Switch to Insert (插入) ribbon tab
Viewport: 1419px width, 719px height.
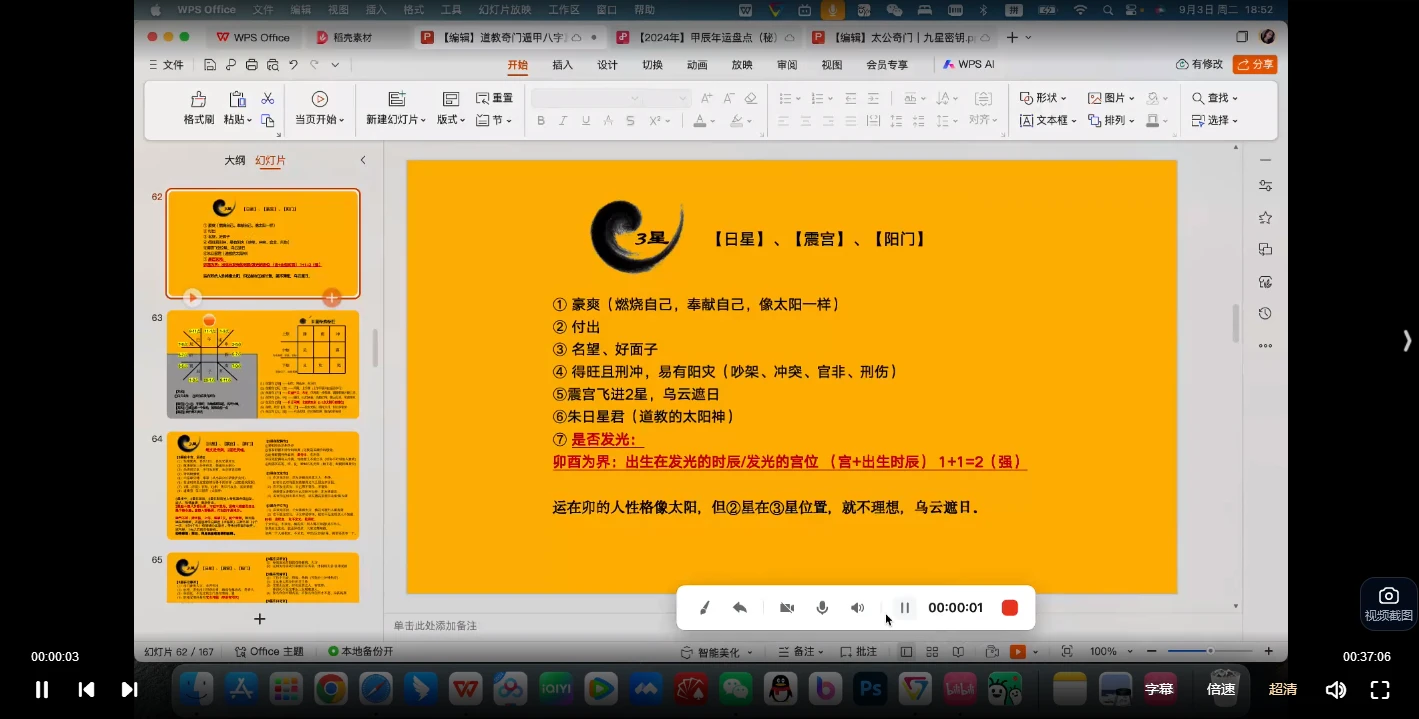pos(563,65)
